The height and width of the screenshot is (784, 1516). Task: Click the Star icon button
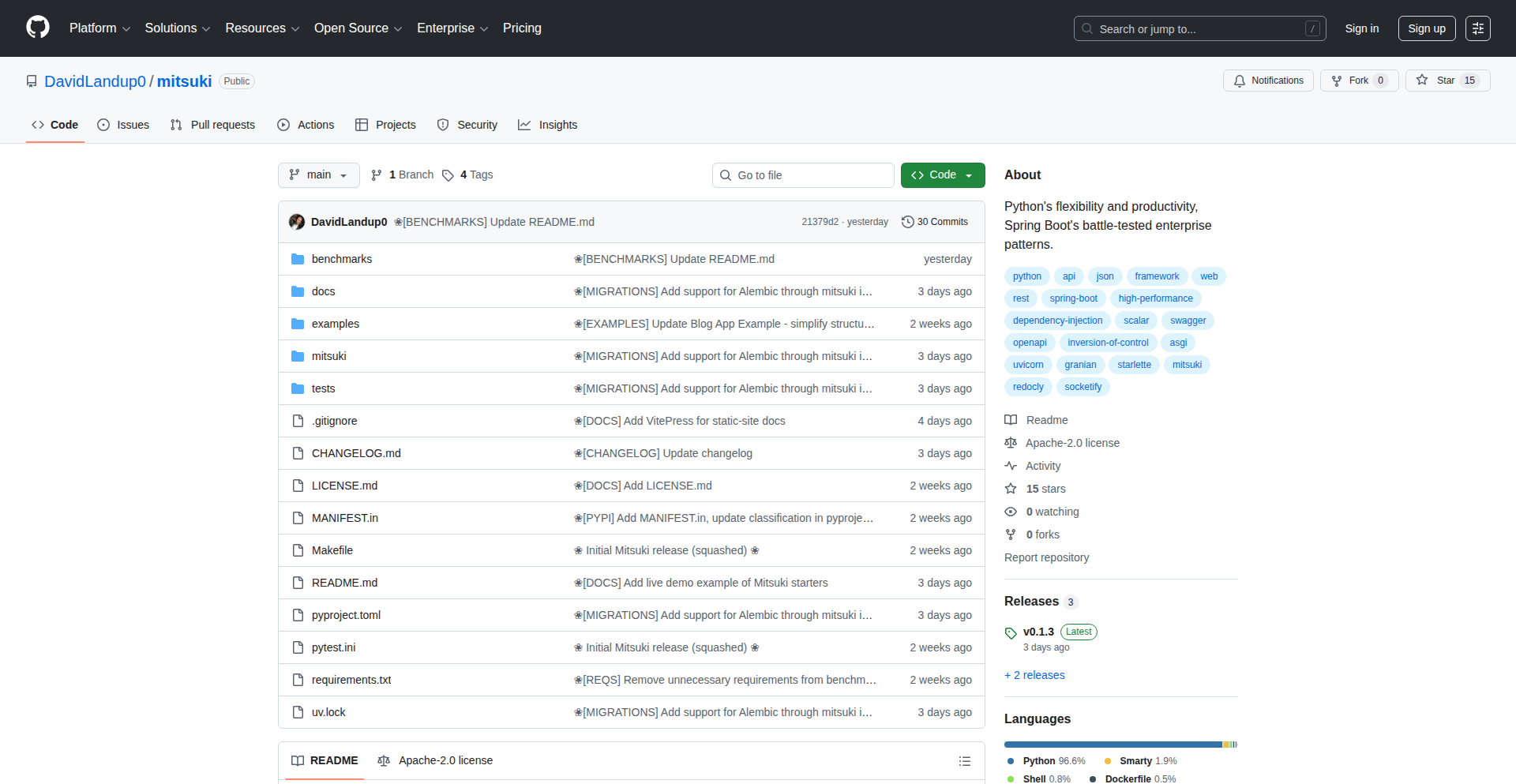tap(1422, 81)
